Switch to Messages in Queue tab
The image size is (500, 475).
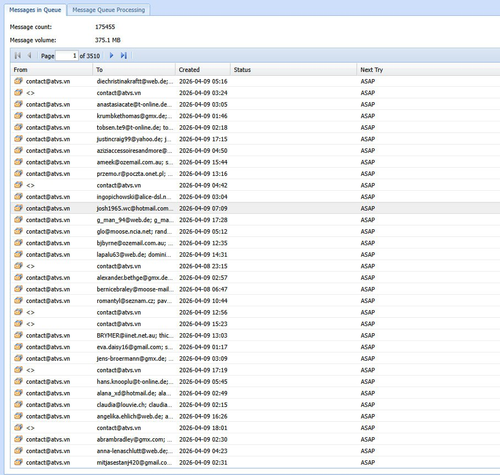pos(35,10)
